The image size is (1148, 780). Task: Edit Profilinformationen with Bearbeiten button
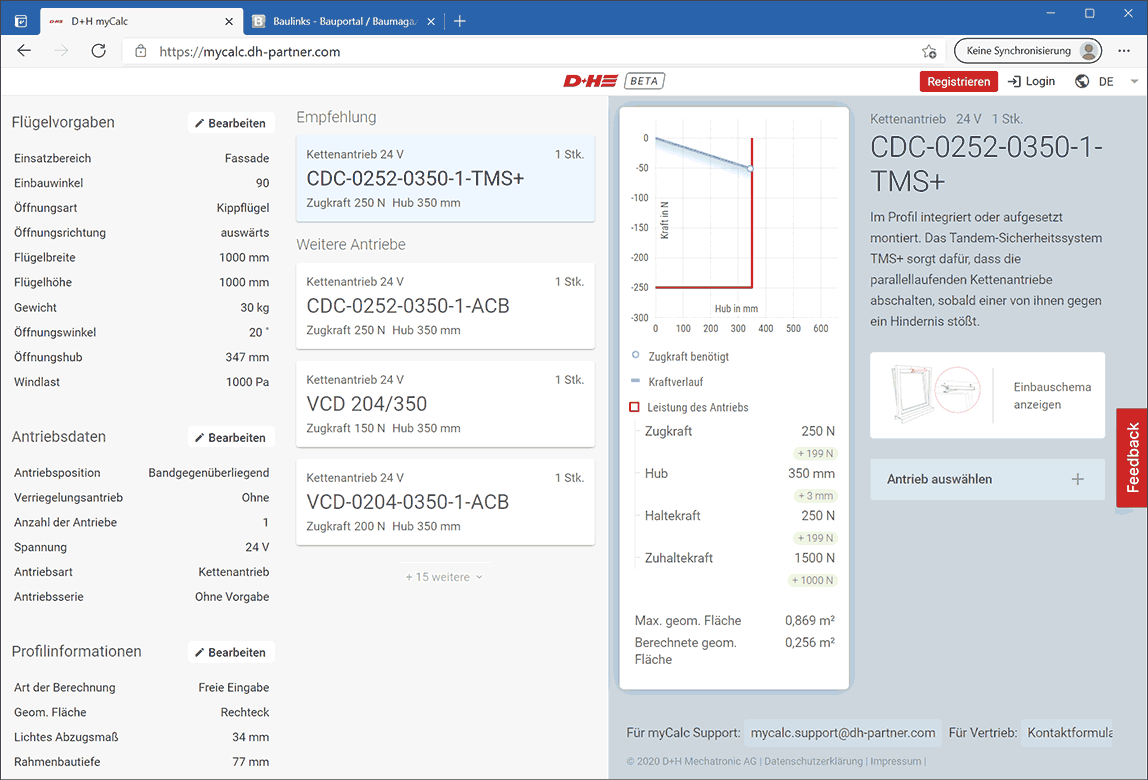click(231, 652)
